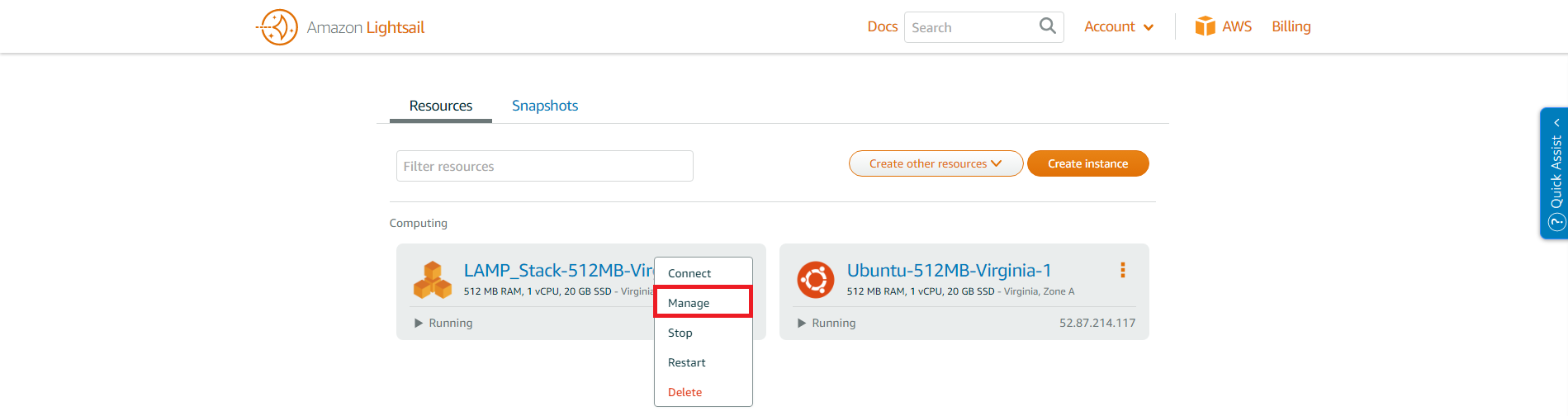Expand the Account dropdown arrow

(1148, 27)
